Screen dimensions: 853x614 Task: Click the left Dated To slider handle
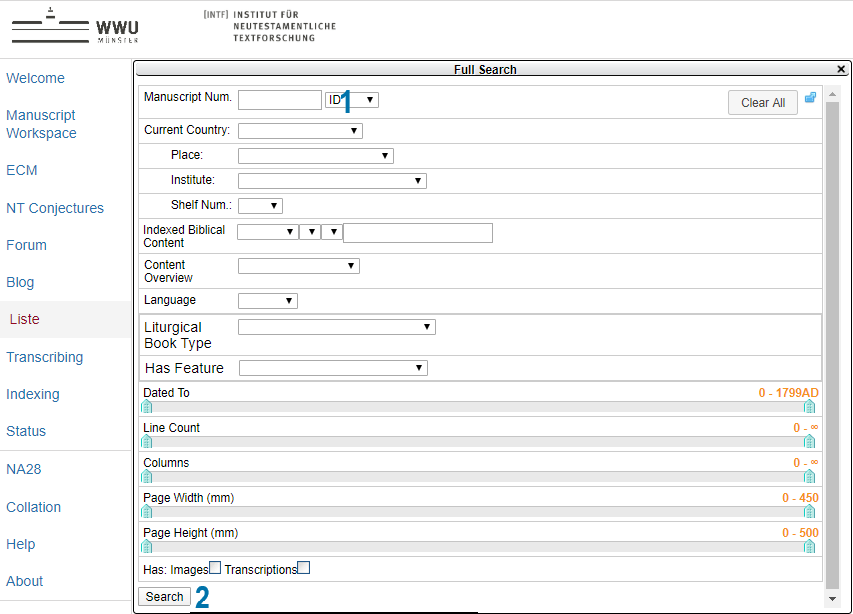(x=147, y=407)
